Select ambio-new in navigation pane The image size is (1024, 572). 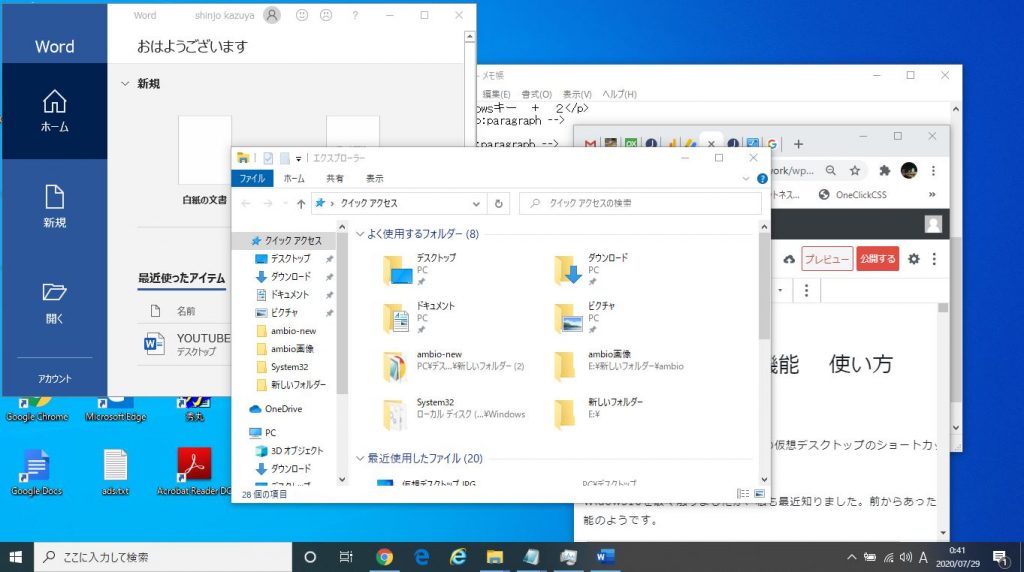point(293,331)
